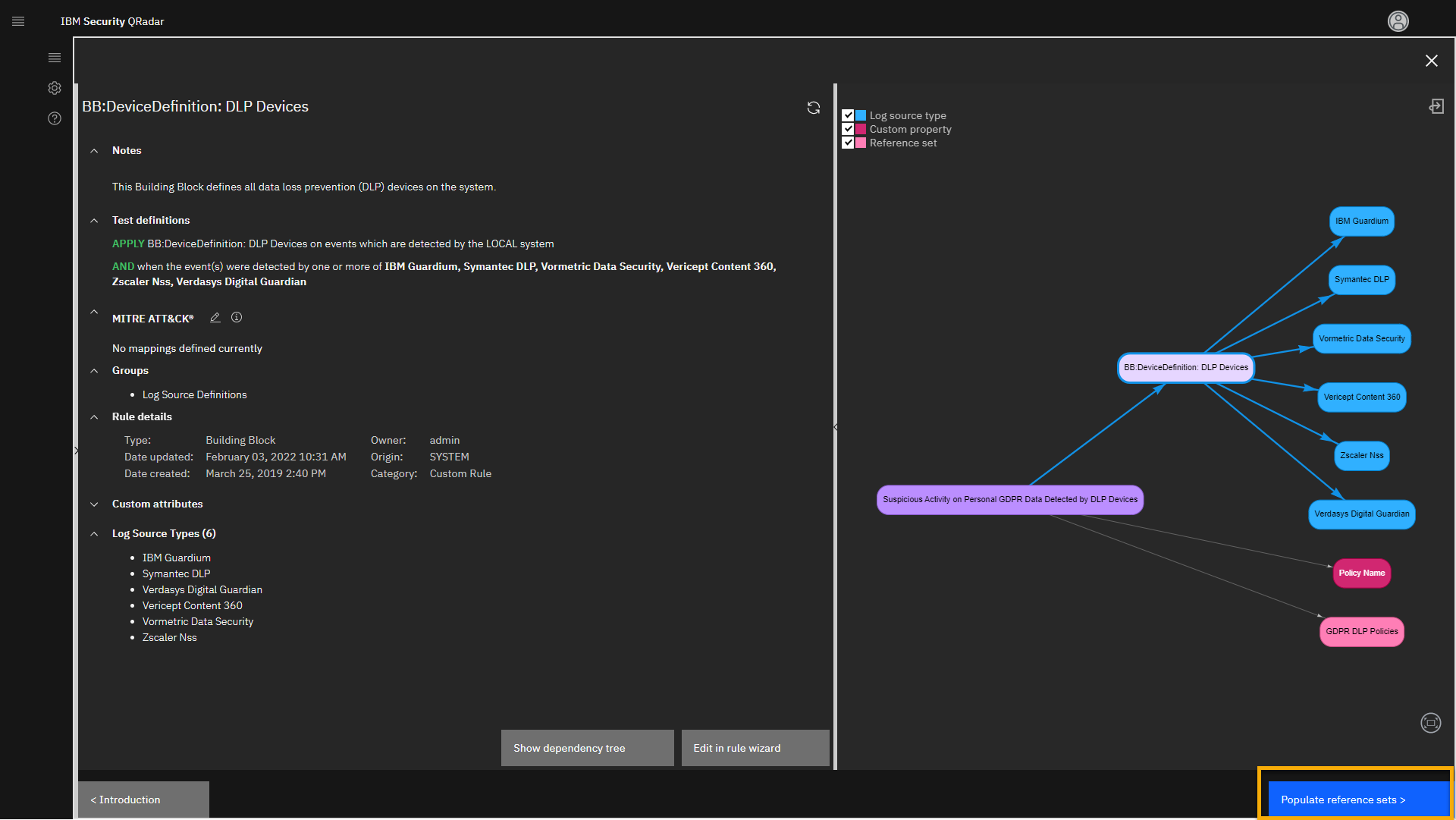Collapse the Notes section
This screenshot has height=820, width=1456.
[94, 151]
